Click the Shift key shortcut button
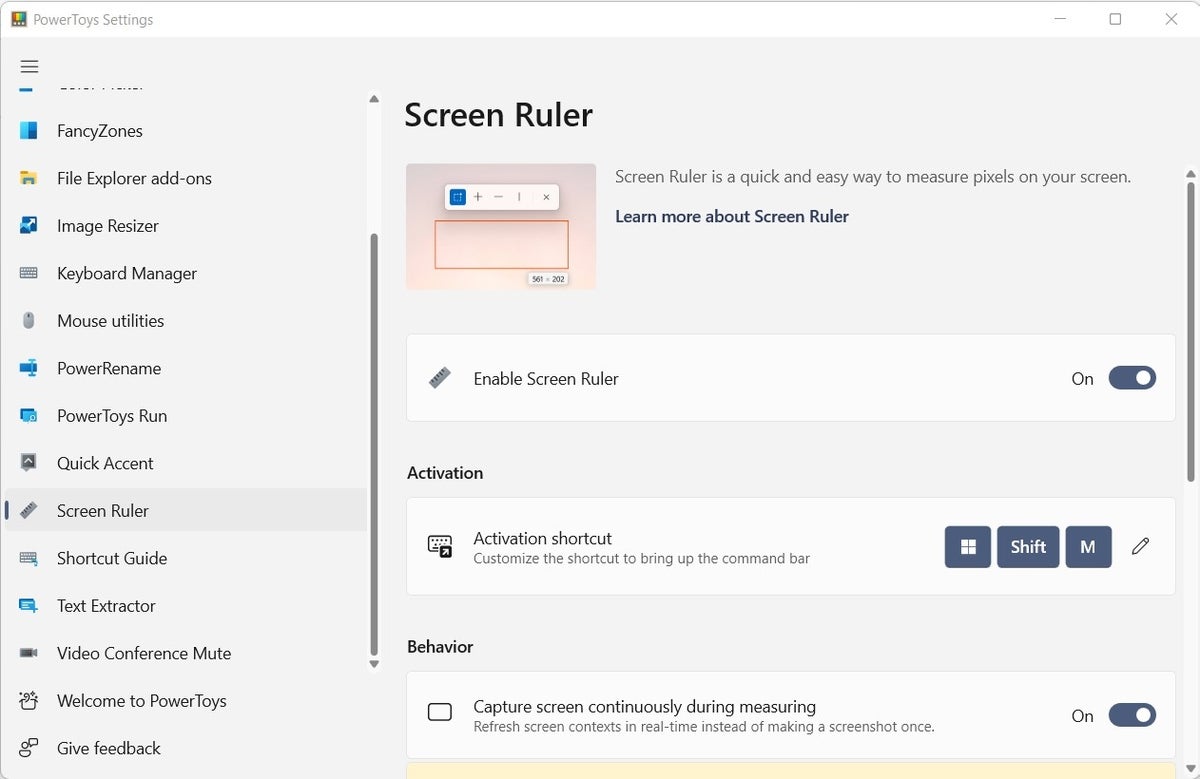Screen dimensions: 1200x779 point(1028,547)
